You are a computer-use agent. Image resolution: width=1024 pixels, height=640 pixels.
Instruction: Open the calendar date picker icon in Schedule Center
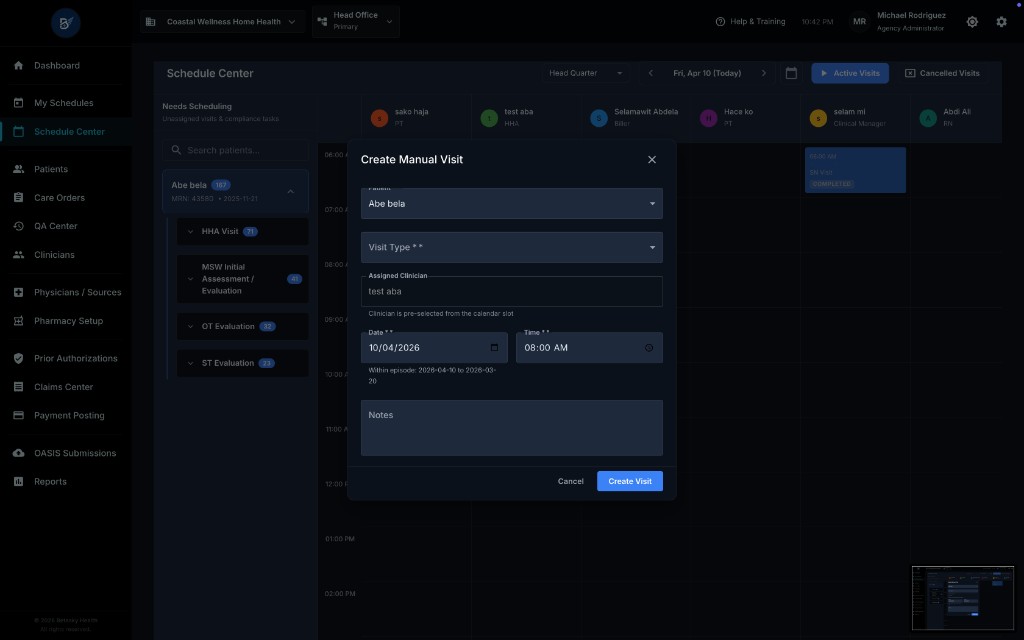coord(791,73)
